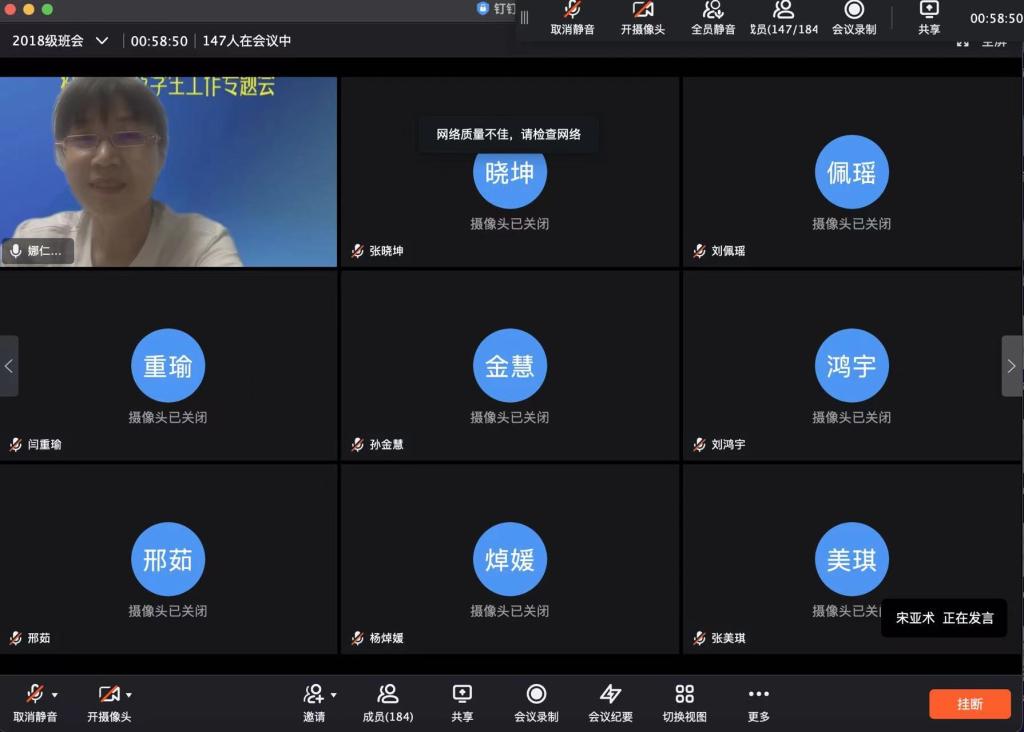Screen dimensions: 1024x732
Task: Open the 更多 three-dots menu
Action: [x=758, y=695]
